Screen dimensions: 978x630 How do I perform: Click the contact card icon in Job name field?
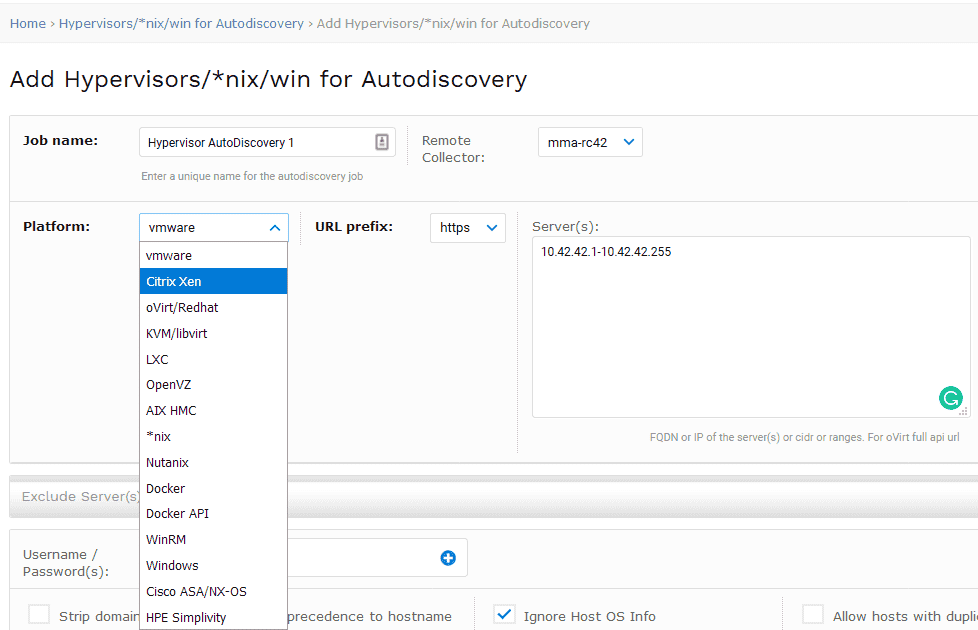coord(382,142)
